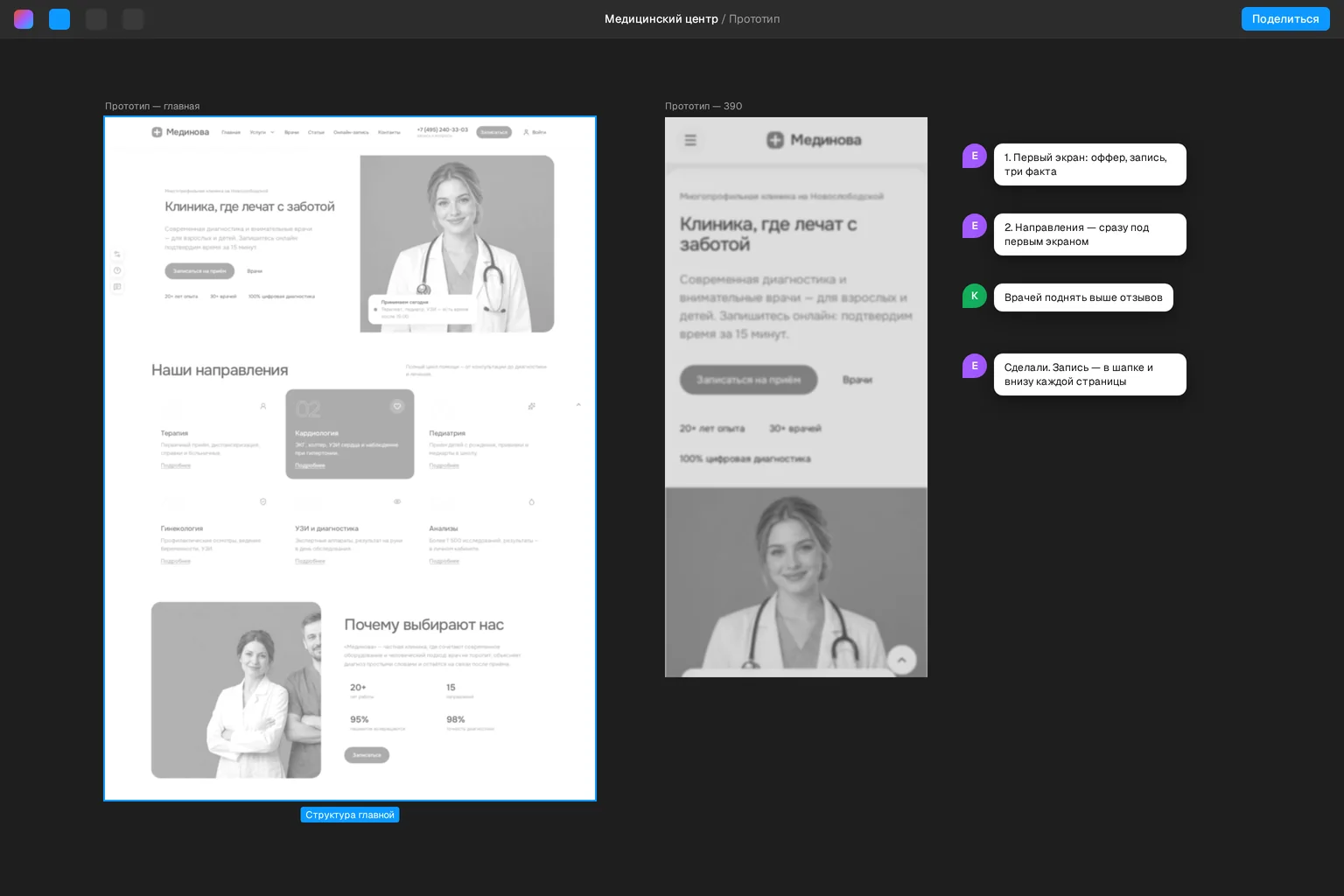Open E avatar next to 'Направления' comment
This screenshot has width=1344, height=896.
975,226
